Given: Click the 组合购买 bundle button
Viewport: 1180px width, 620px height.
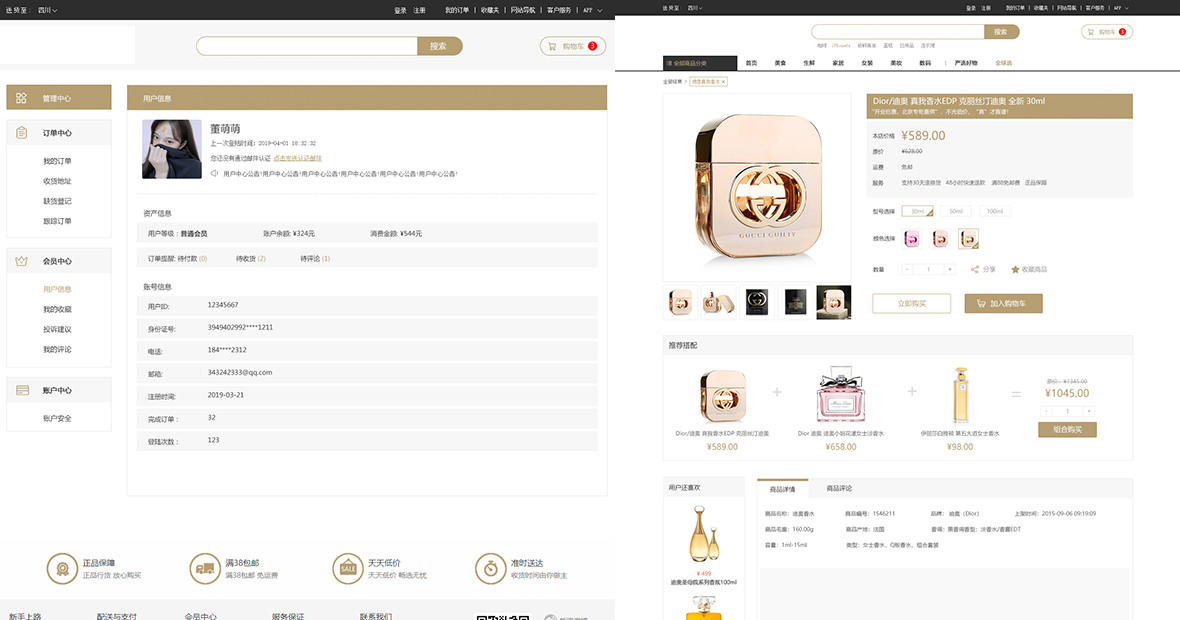Looking at the screenshot, I should coord(1067,430).
